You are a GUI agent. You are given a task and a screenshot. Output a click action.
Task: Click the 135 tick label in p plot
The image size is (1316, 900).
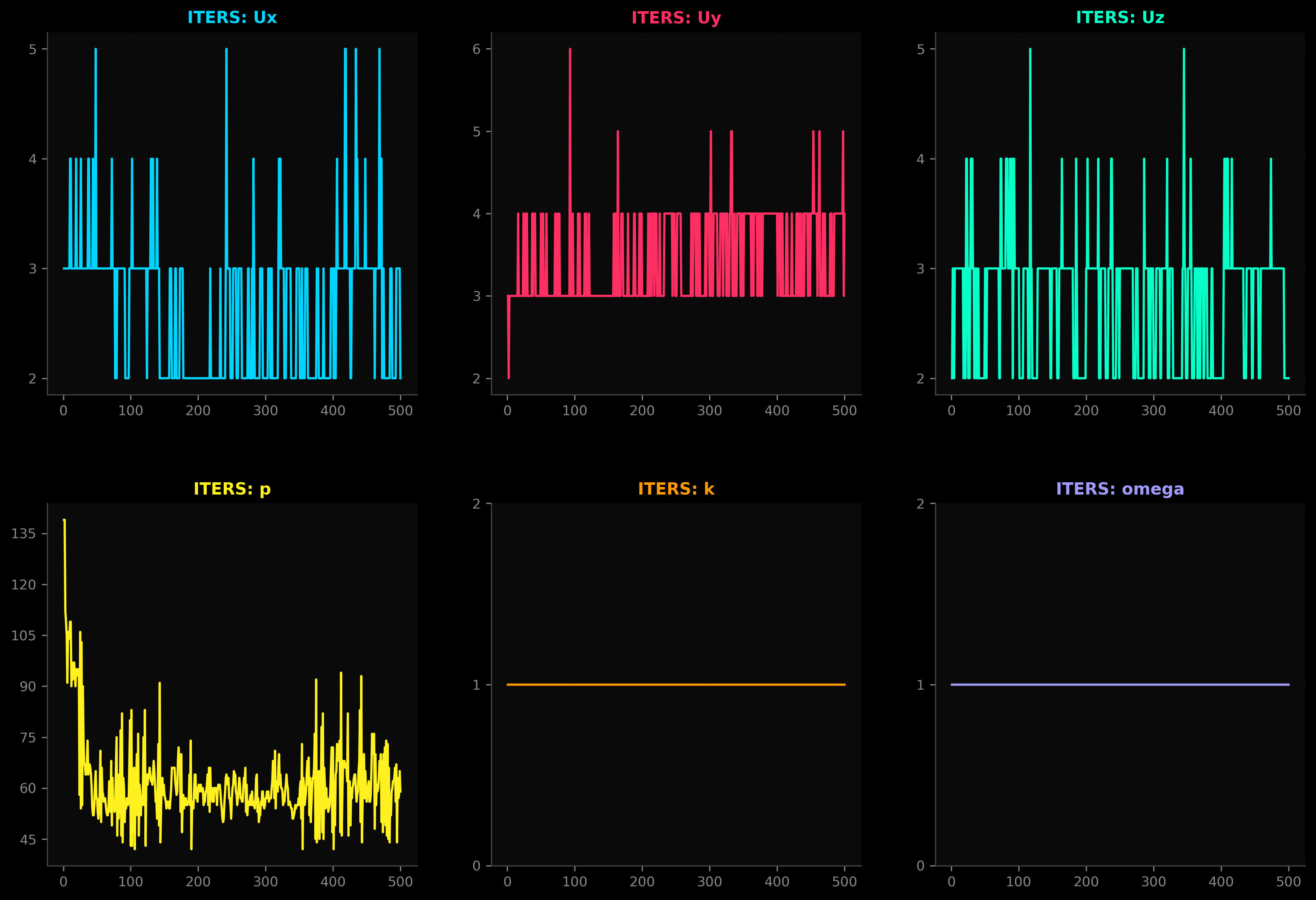(x=23, y=534)
